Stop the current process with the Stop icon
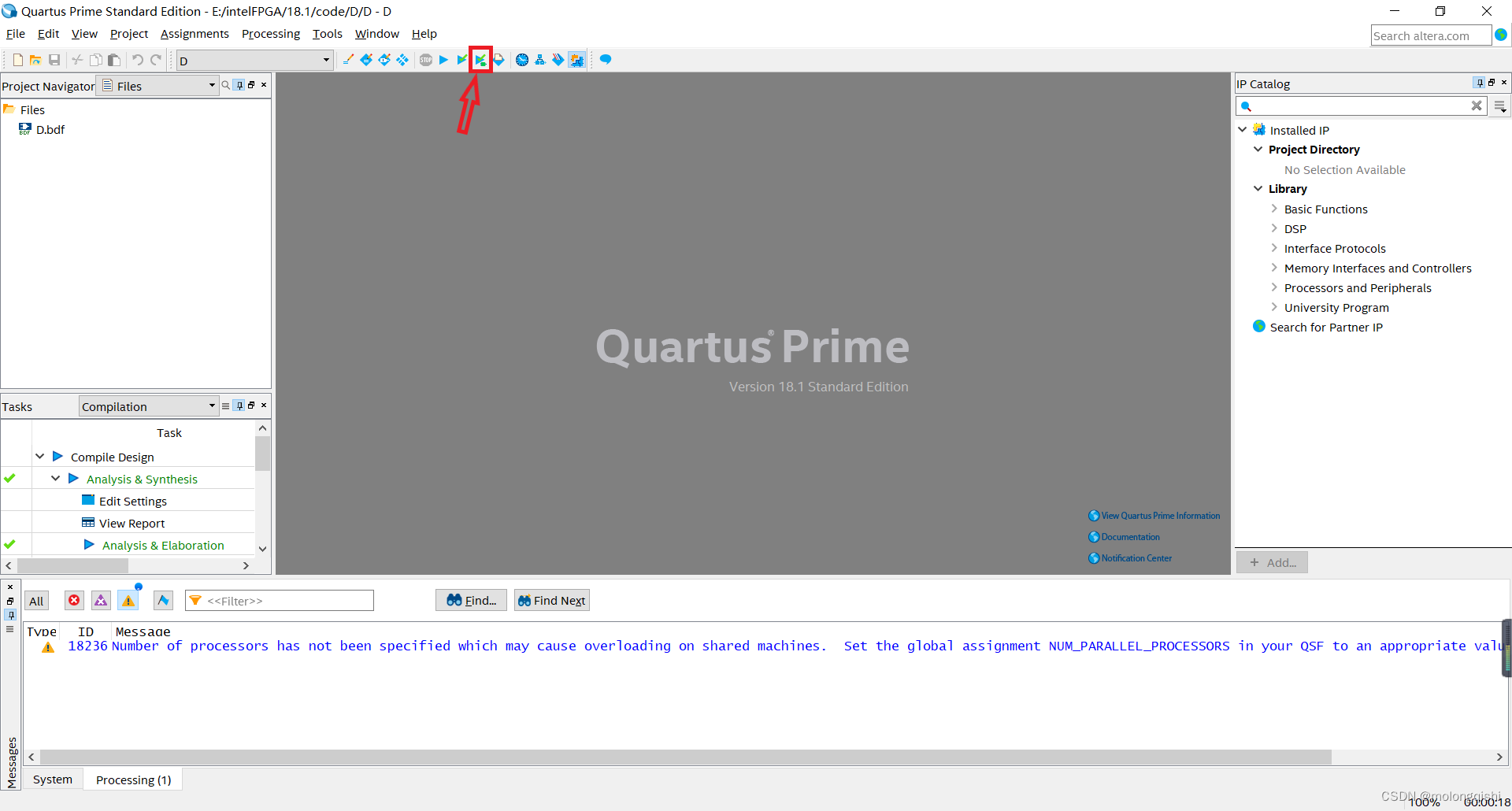 pos(425,60)
